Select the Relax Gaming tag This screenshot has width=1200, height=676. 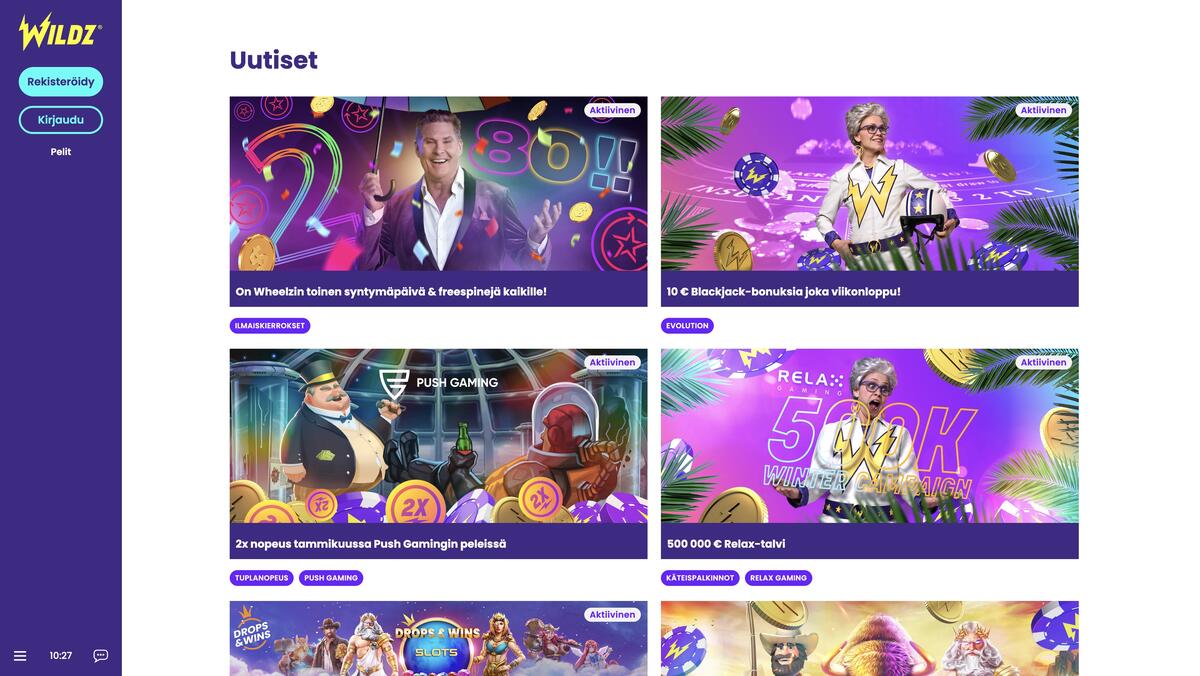point(778,578)
